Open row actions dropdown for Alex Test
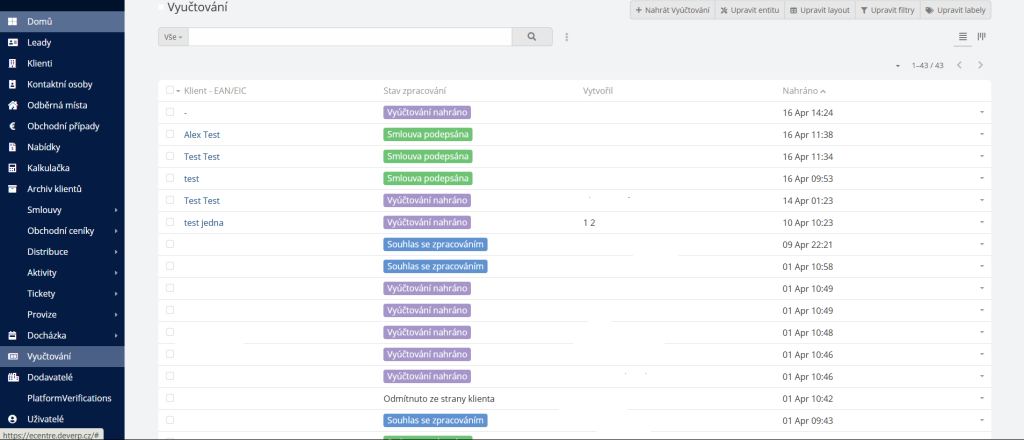 click(x=981, y=134)
